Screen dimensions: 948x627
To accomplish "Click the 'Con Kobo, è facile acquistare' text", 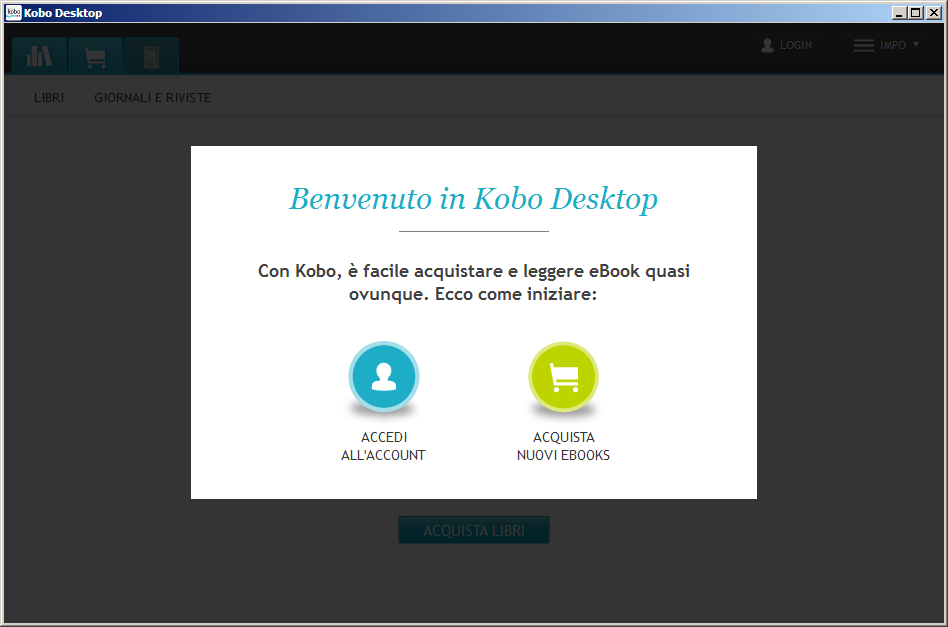I will coord(474,282).
